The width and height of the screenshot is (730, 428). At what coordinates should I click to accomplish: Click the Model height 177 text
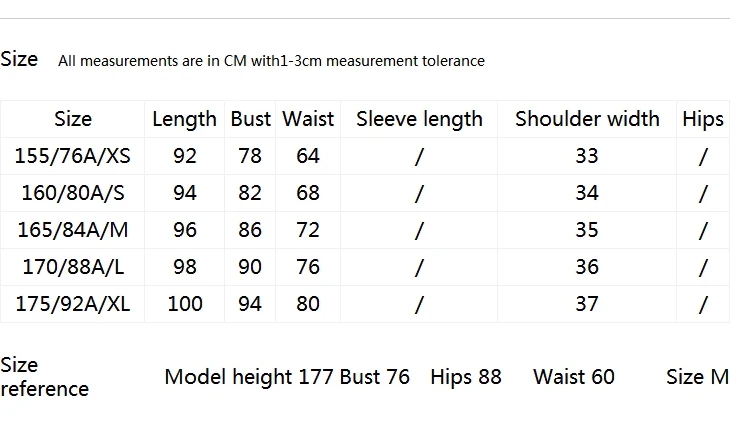pos(249,377)
